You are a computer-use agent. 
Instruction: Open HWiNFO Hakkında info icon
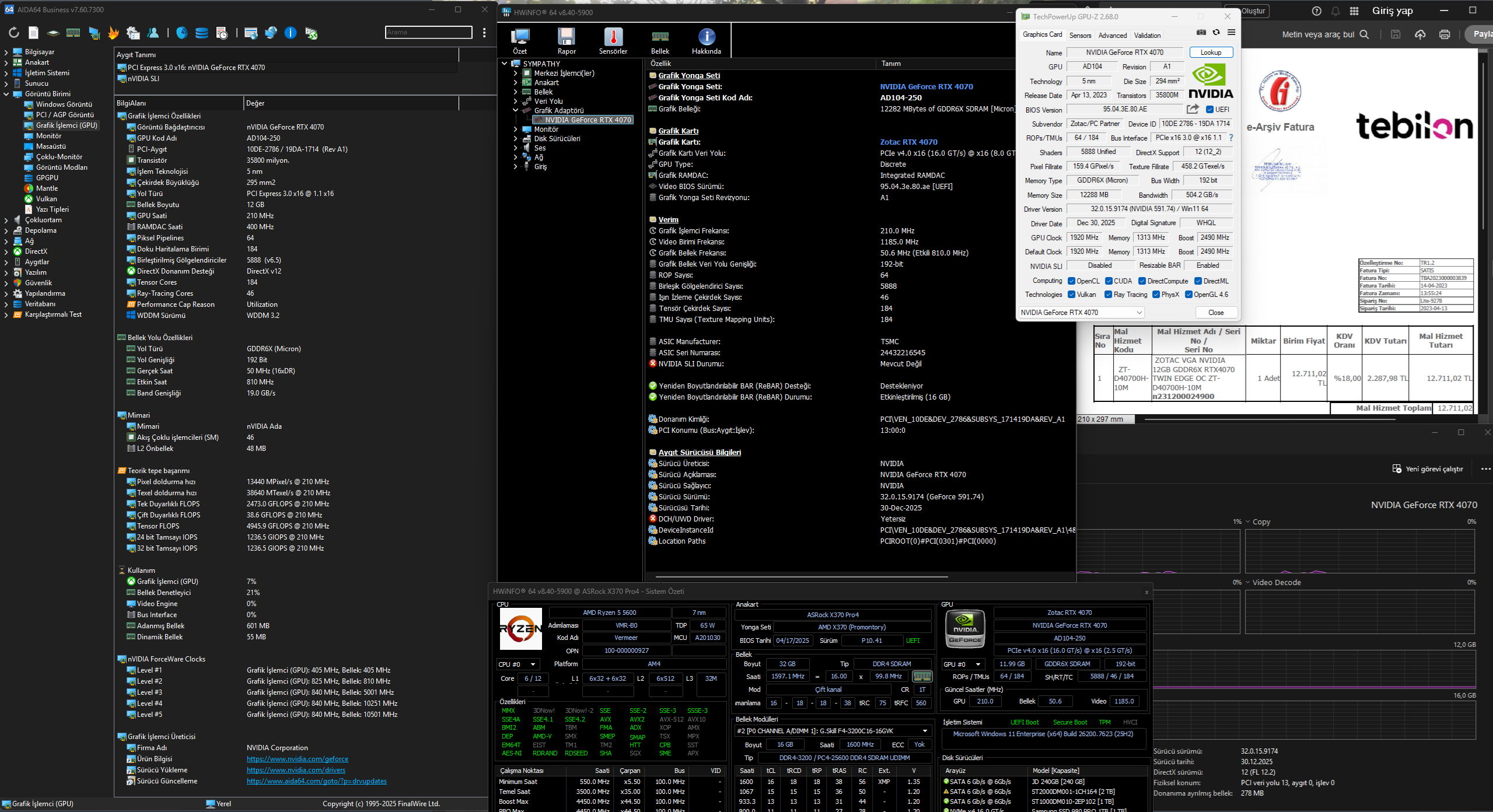(x=706, y=38)
